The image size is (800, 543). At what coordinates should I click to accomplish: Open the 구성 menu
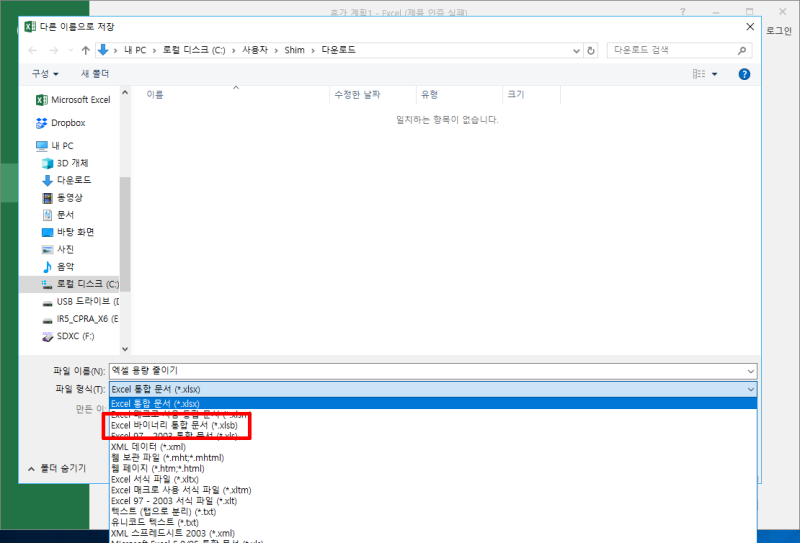[45, 73]
